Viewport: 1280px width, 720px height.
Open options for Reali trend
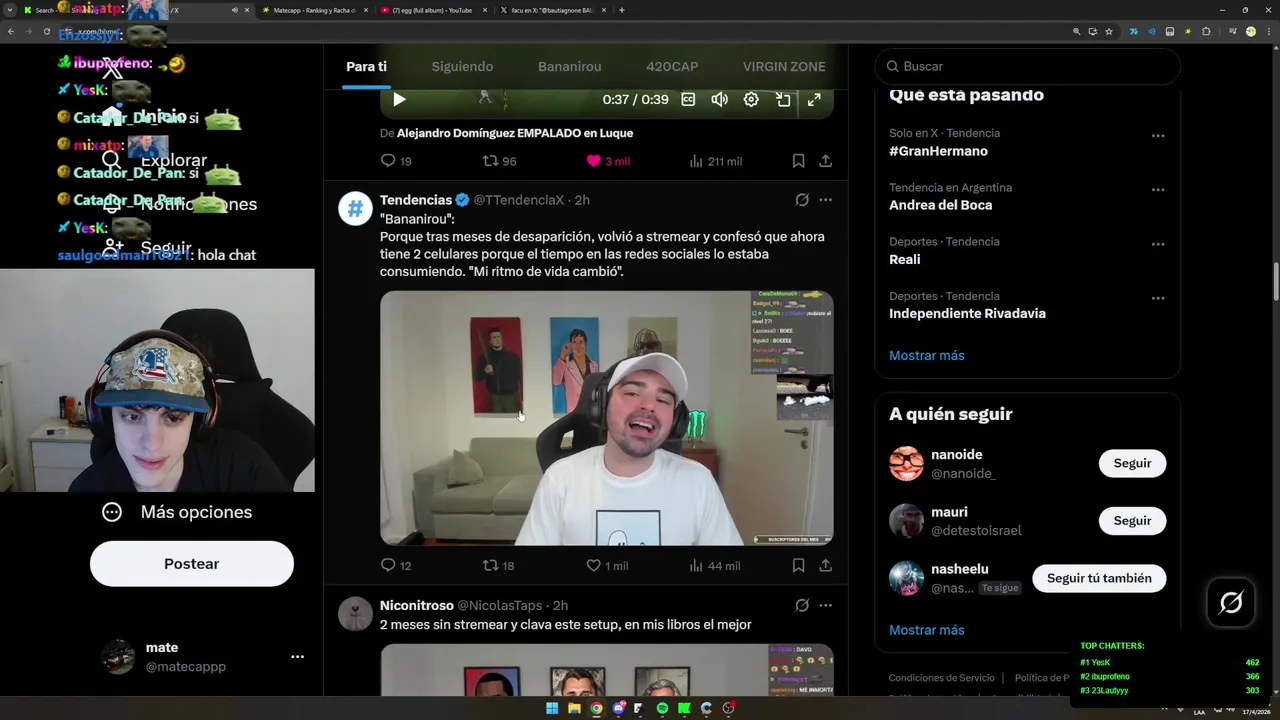coord(1157,243)
